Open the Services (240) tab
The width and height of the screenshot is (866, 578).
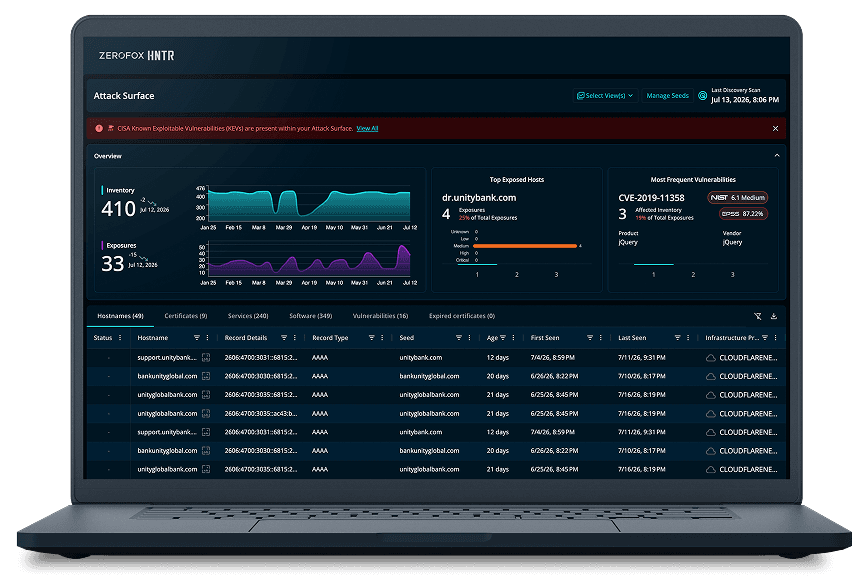point(248,316)
